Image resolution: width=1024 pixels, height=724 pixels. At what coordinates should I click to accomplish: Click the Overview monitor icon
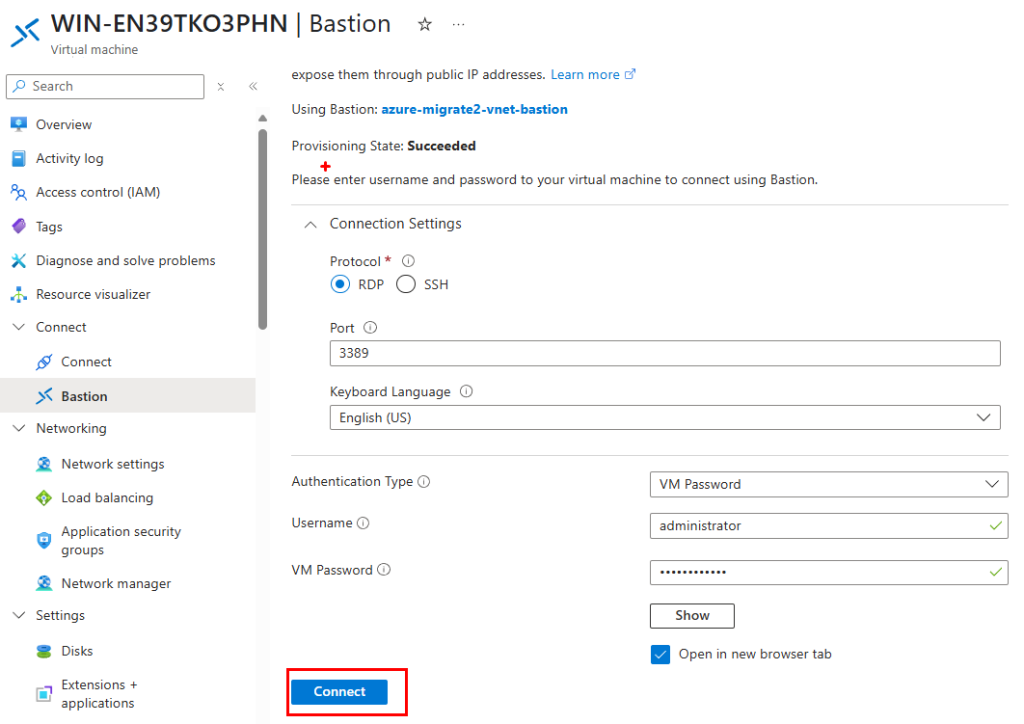pyautogui.click(x=19, y=124)
